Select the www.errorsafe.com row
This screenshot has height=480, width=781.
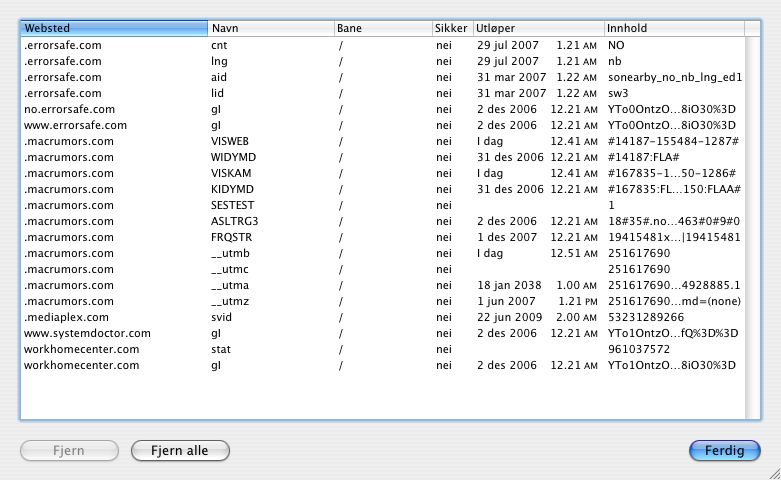click(x=383, y=125)
